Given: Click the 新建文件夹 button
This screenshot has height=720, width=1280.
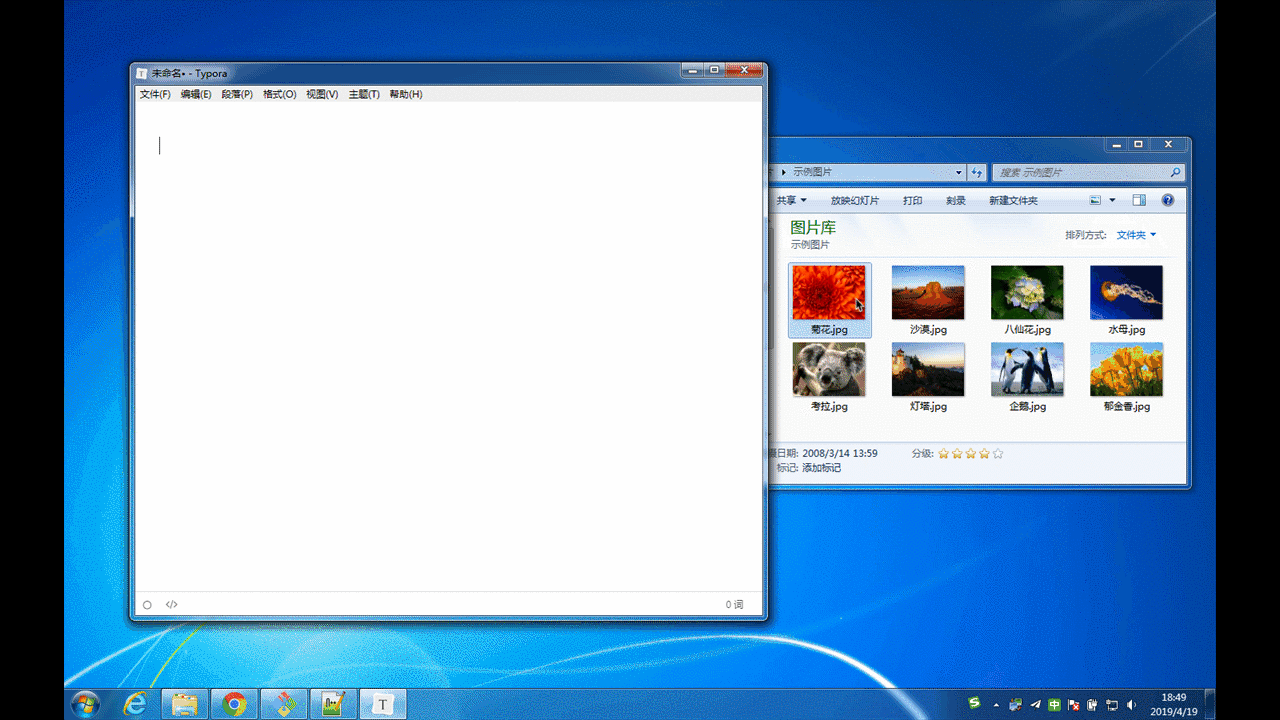Looking at the screenshot, I should coord(1012,200).
